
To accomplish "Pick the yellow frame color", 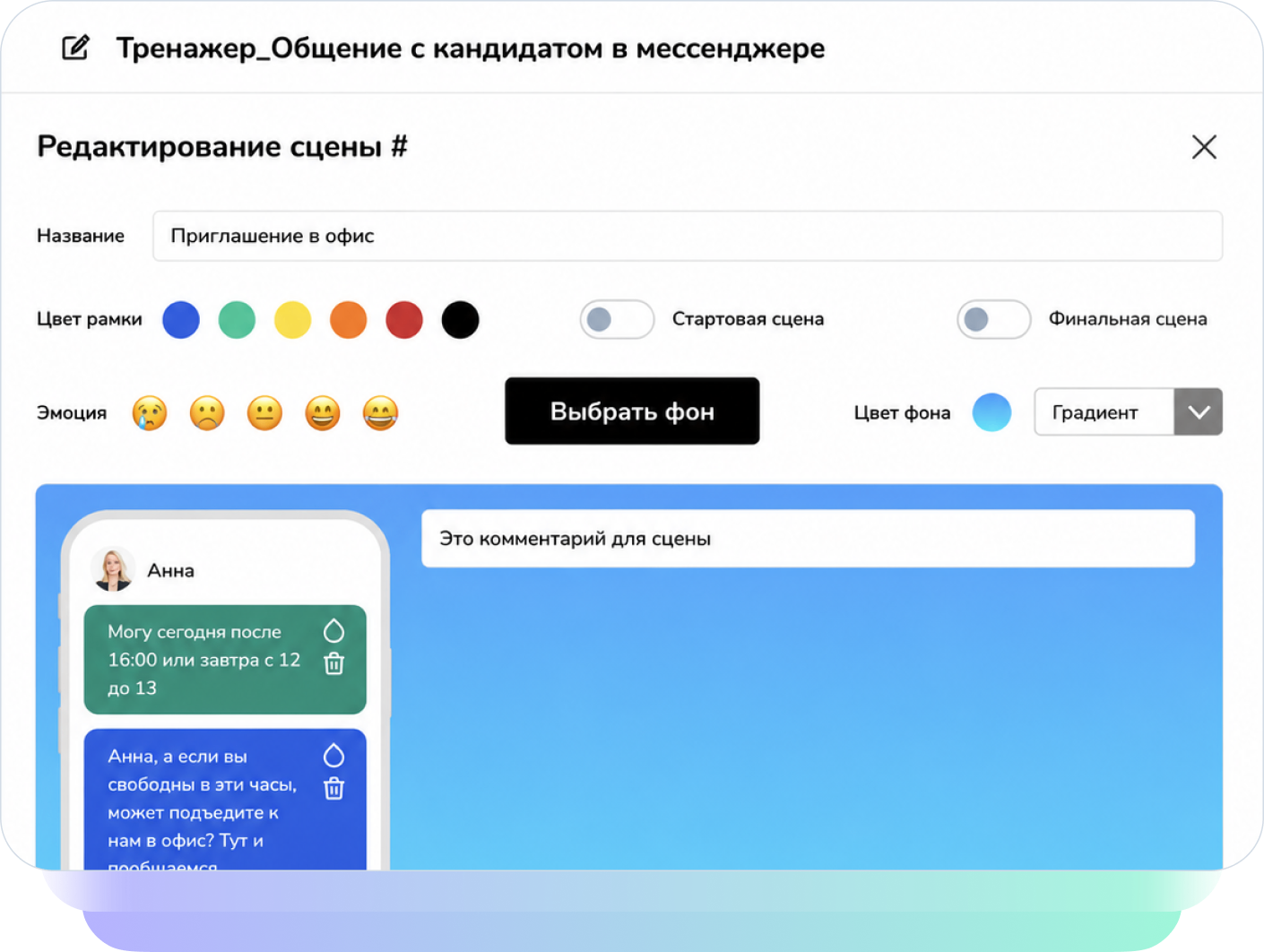I will (x=292, y=320).
